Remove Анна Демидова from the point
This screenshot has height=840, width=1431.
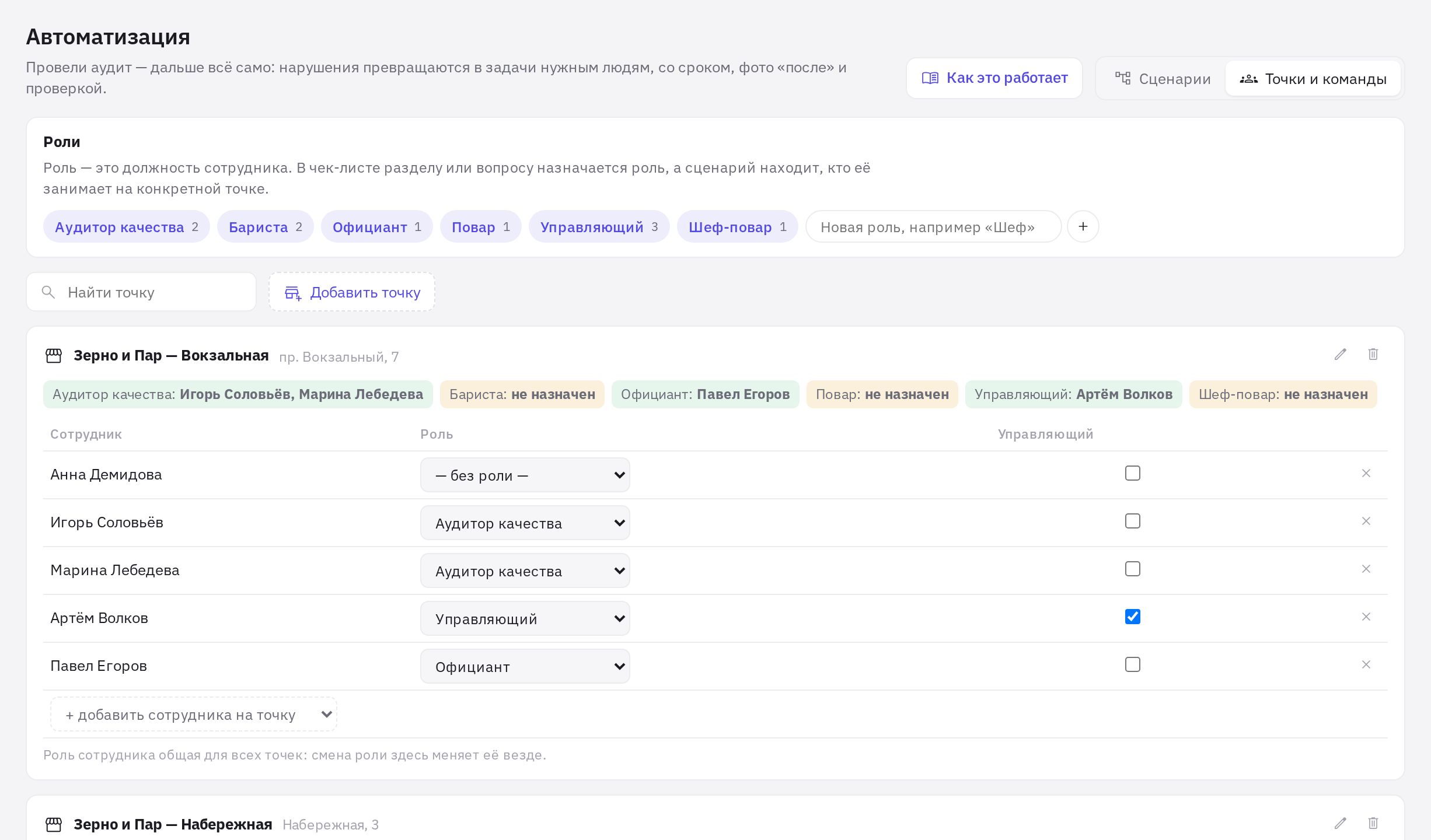coord(1366,473)
